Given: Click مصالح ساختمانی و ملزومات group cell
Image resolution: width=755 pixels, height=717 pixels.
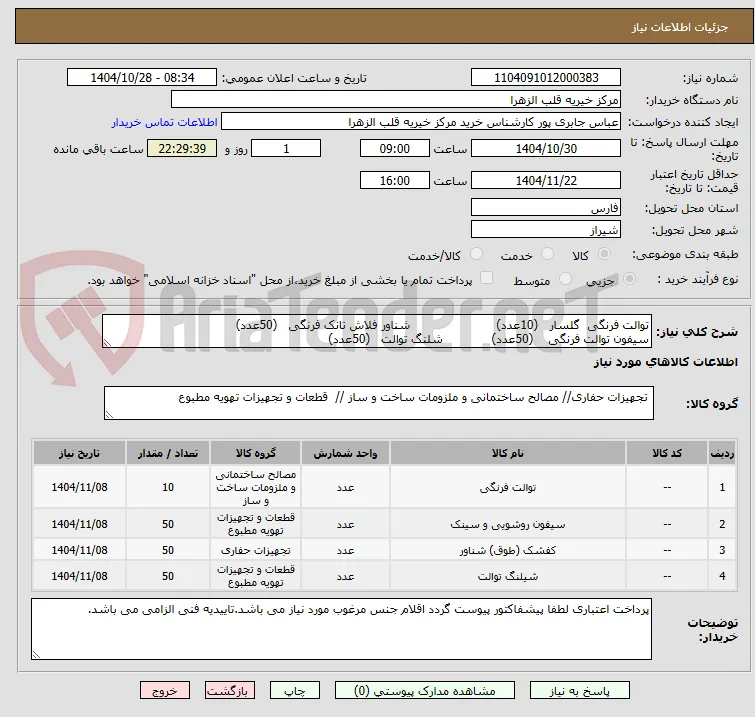Looking at the screenshot, I should (255, 487).
